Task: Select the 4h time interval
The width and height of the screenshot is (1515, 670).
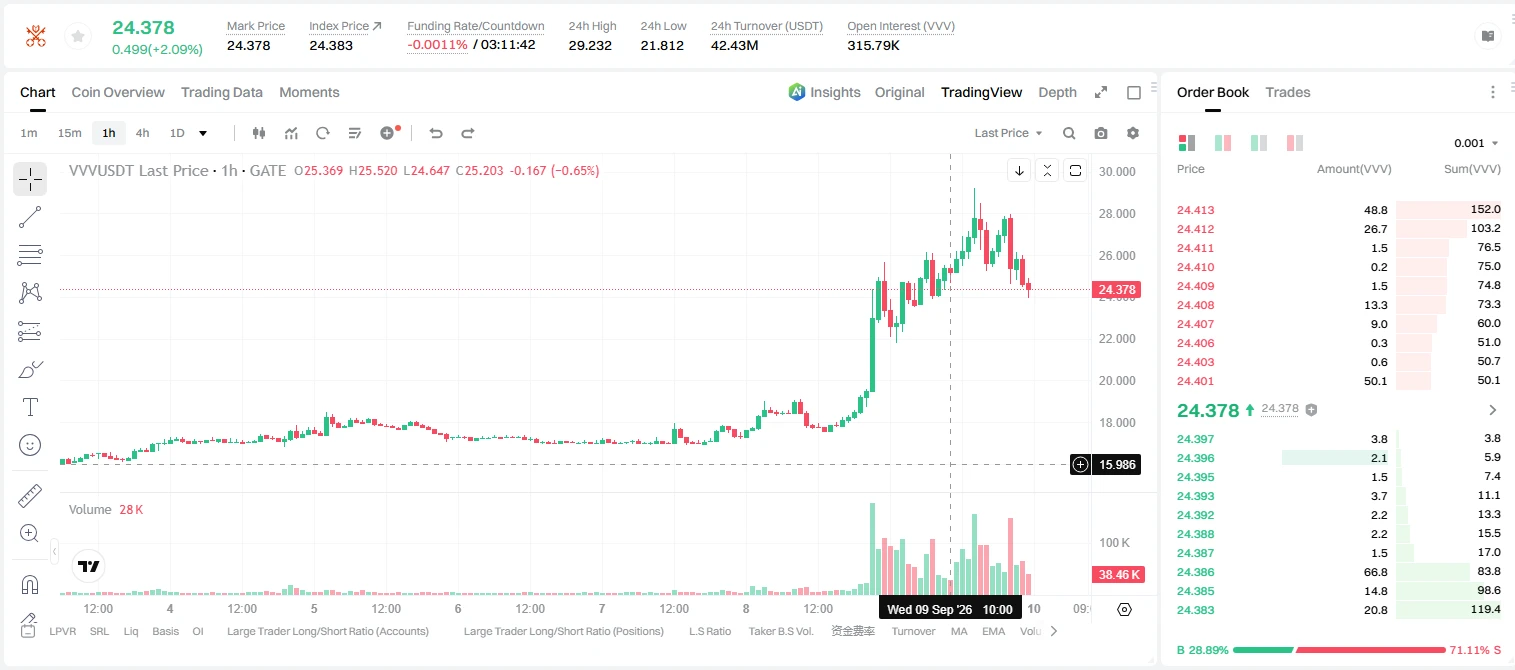Action: 142,133
